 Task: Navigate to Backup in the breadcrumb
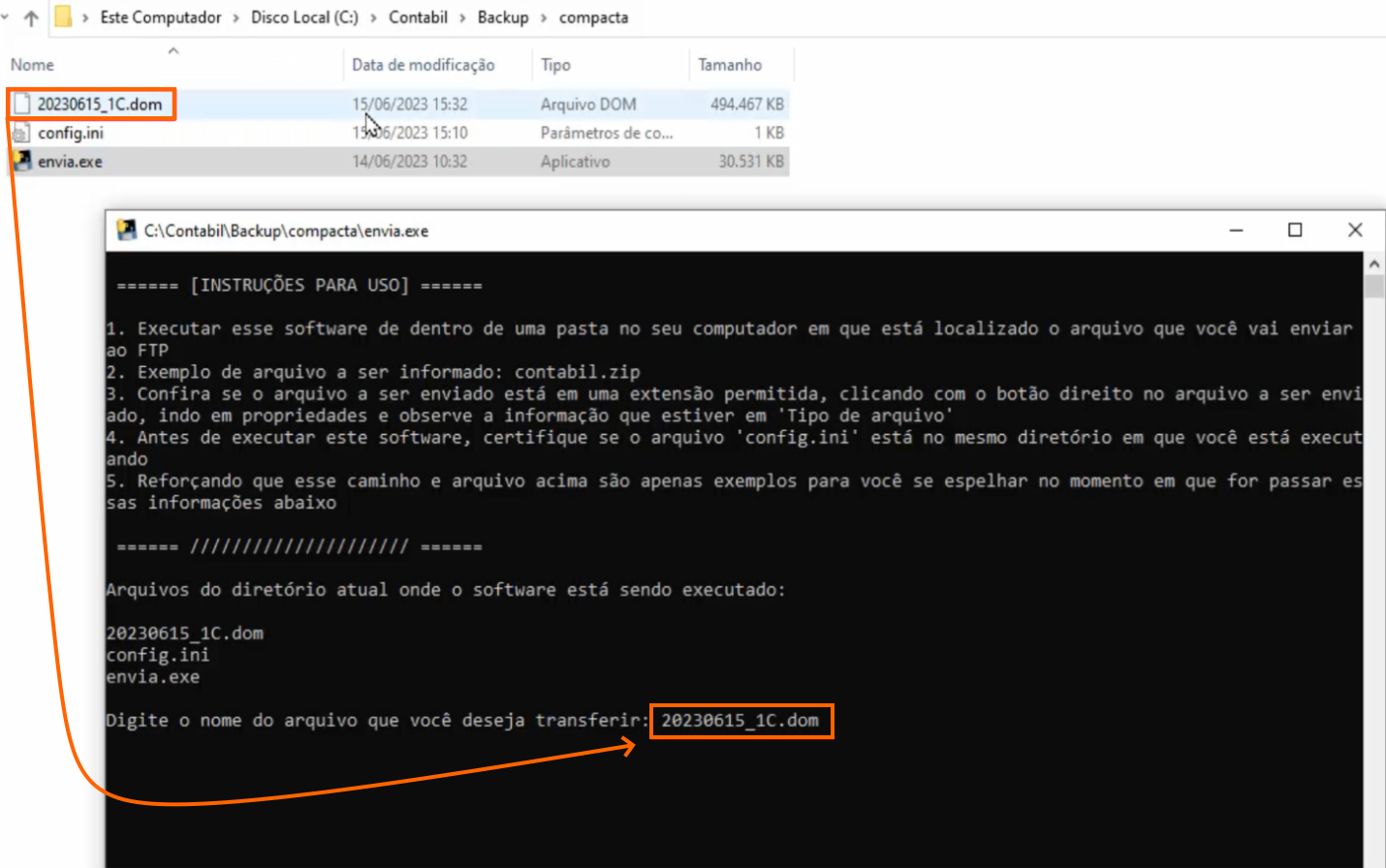point(502,17)
